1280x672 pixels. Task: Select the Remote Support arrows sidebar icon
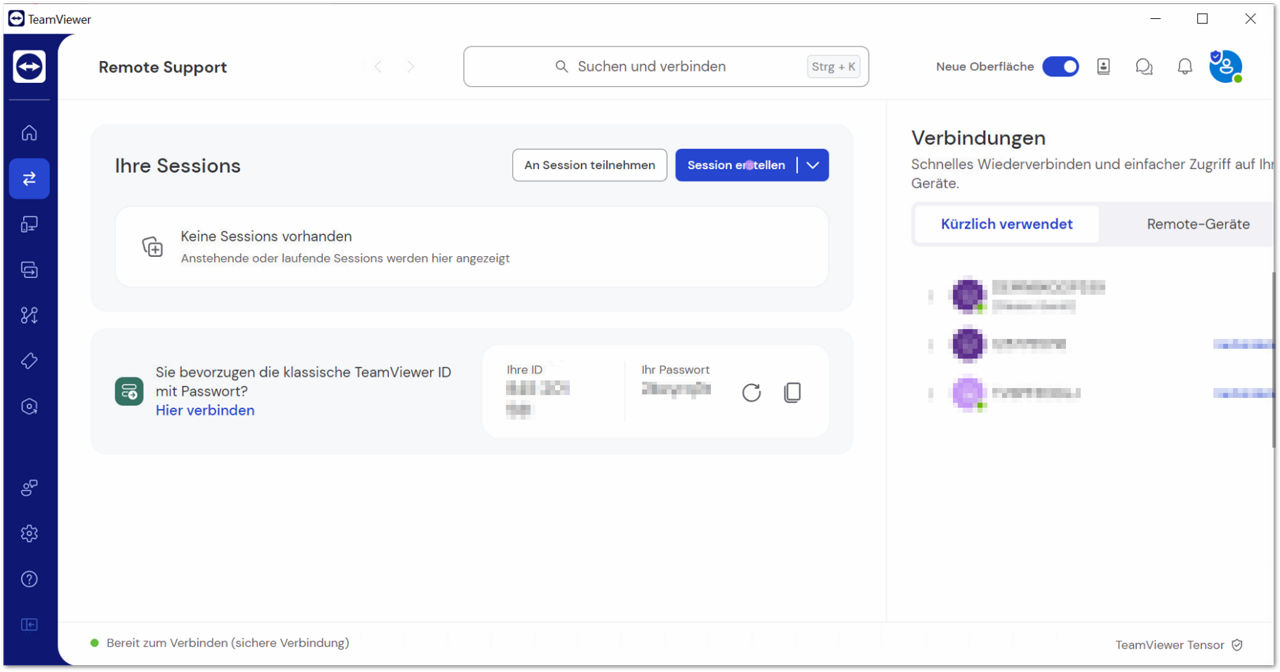coord(29,179)
